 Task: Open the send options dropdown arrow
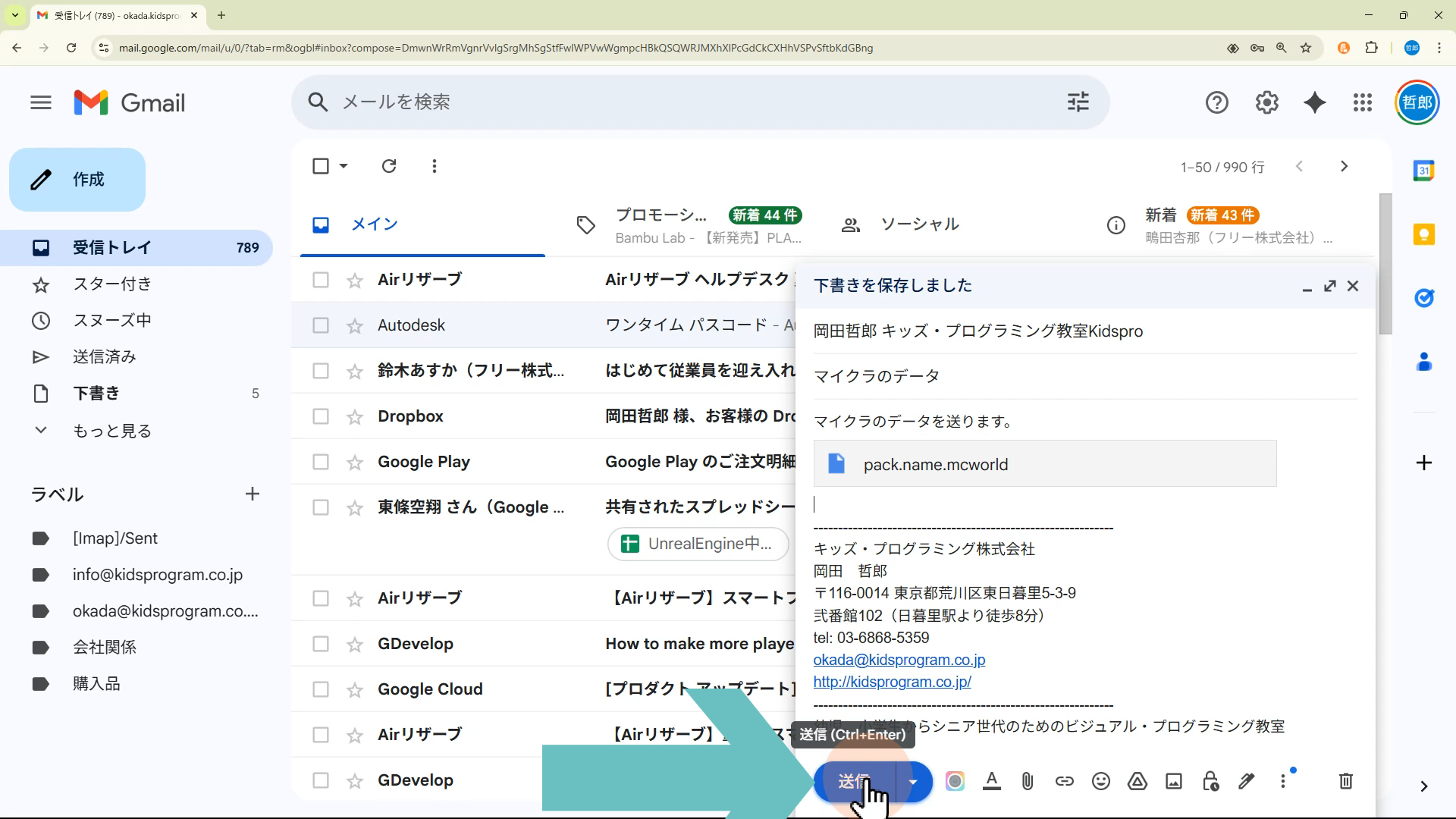pyautogui.click(x=913, y=781)
